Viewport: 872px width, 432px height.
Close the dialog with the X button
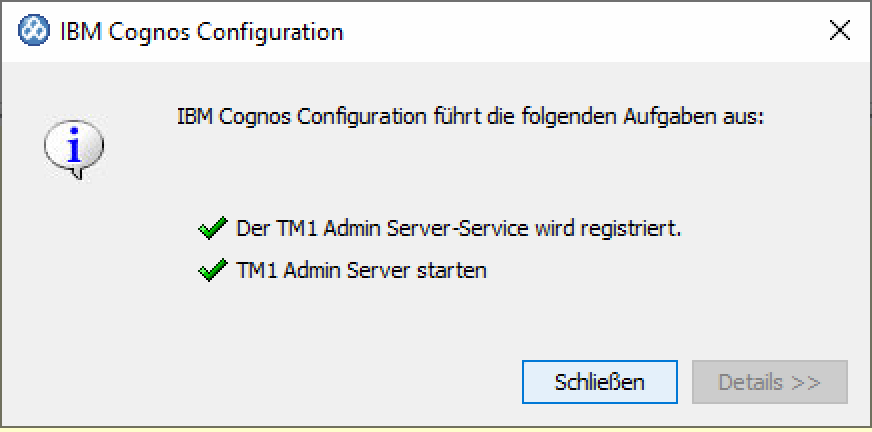pyautogui.click(x=840, y=31)
